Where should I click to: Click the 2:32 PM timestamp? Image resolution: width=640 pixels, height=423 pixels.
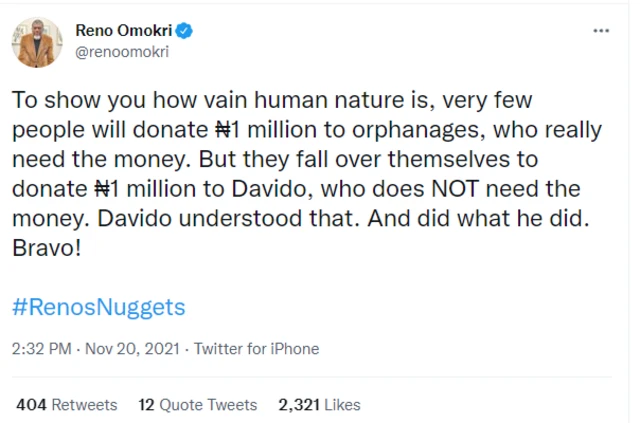(41, 349)
